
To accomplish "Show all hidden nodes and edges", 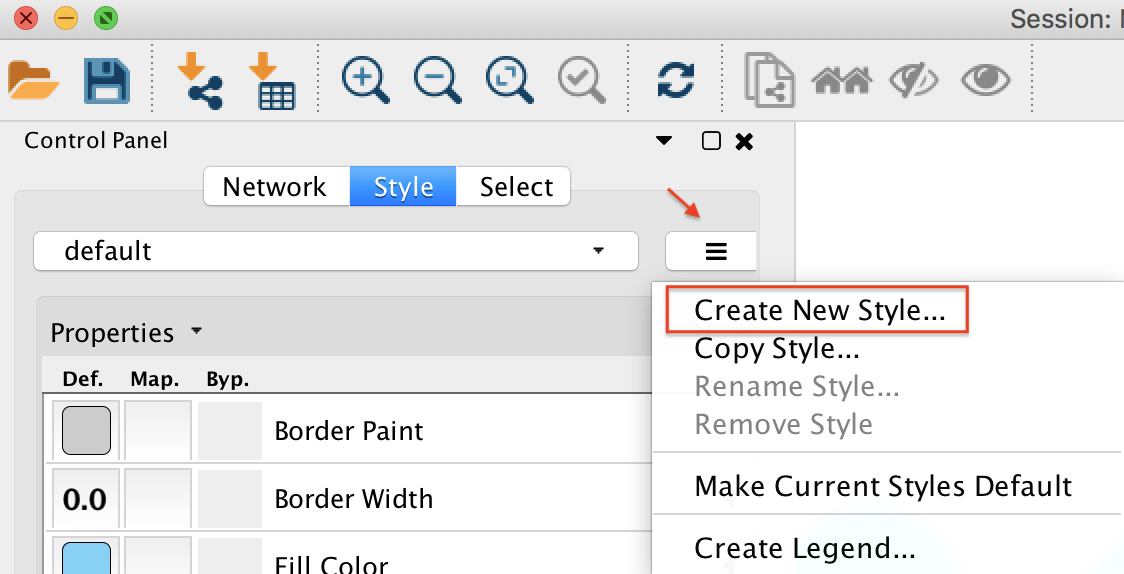I will coord(986,80).
